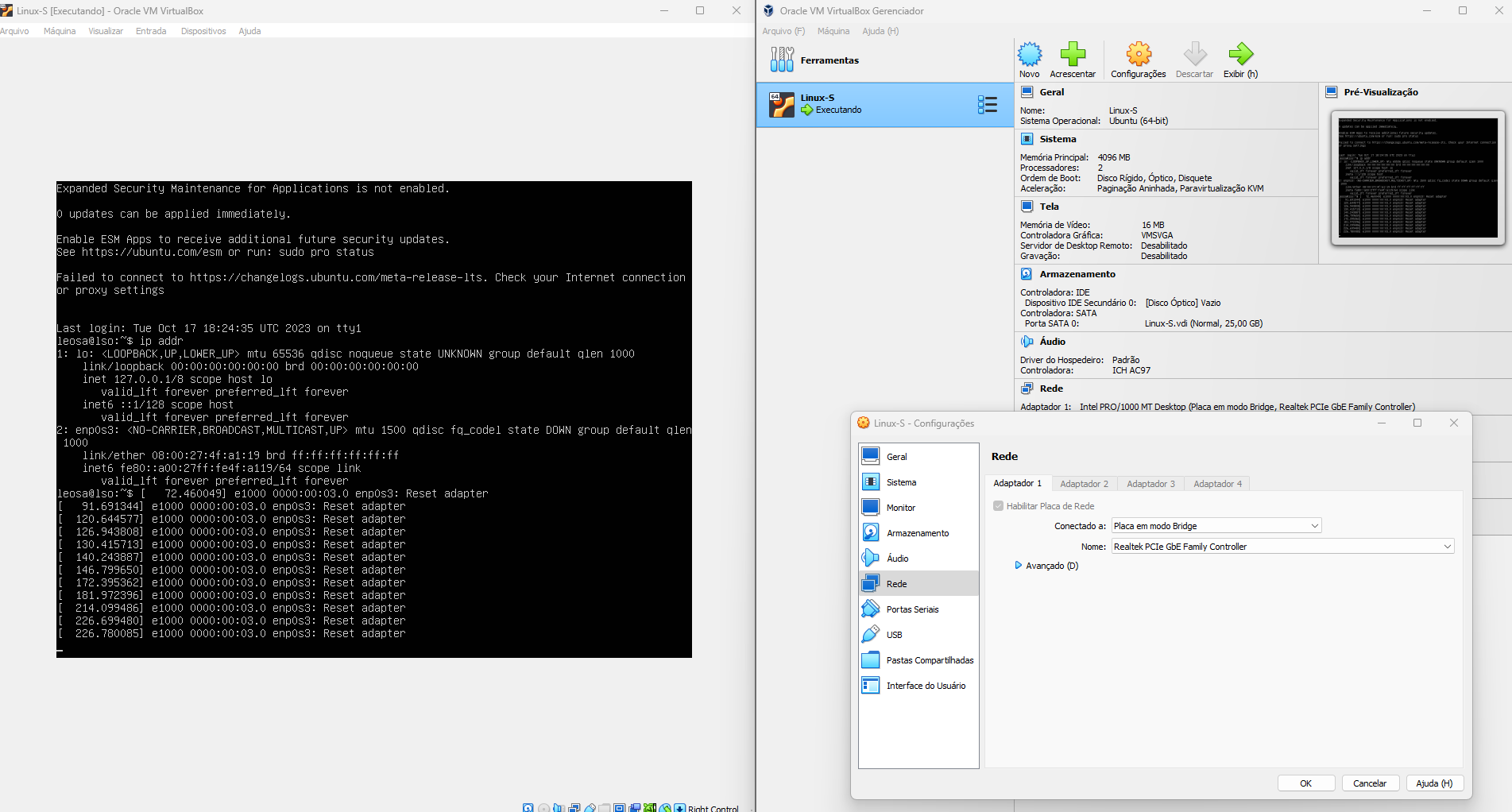Screen dimensions: 1512x812
Task: Click Cancelar in Configurações dialog
Action: pos(1370,783)
